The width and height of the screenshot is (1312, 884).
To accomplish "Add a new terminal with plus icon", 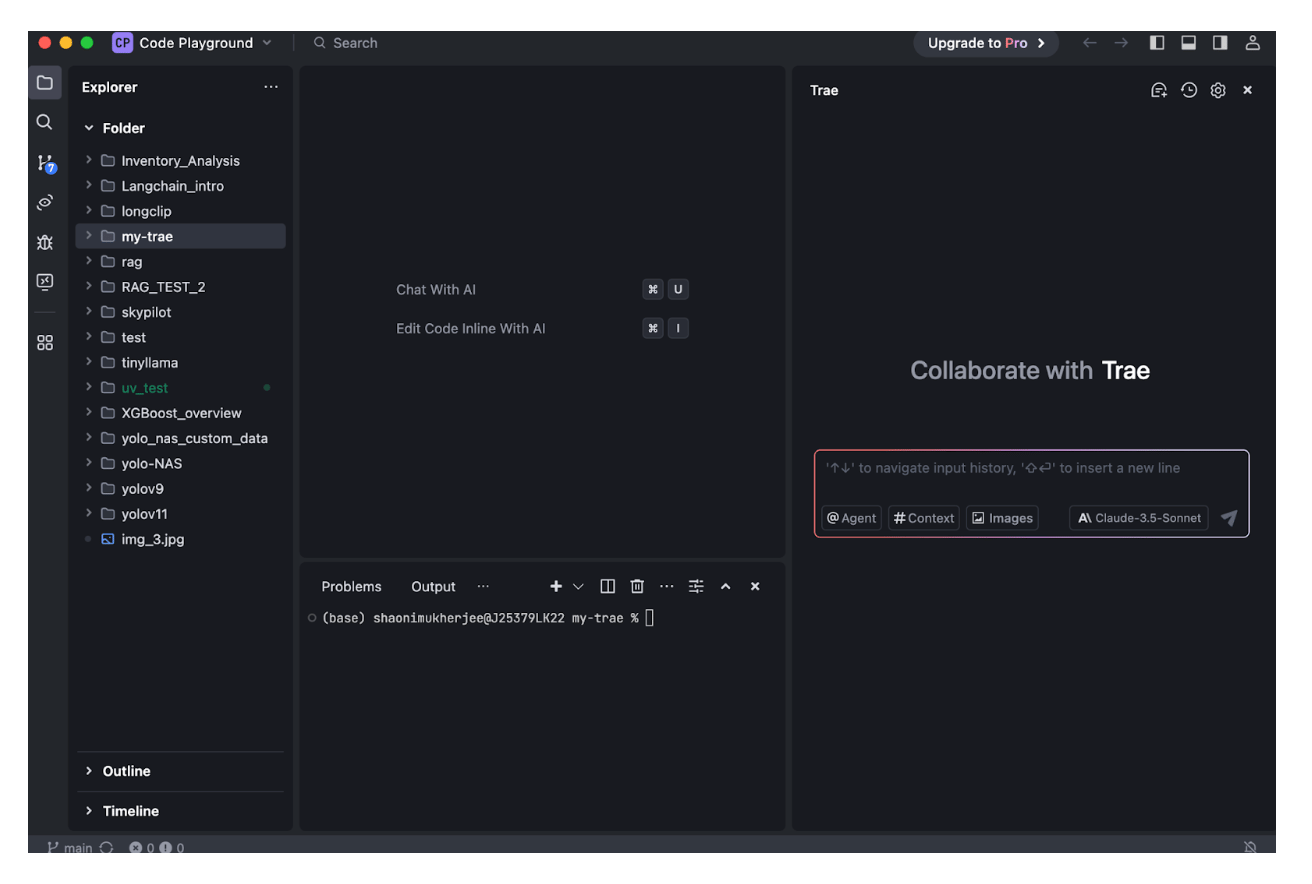I will (556, 586).
